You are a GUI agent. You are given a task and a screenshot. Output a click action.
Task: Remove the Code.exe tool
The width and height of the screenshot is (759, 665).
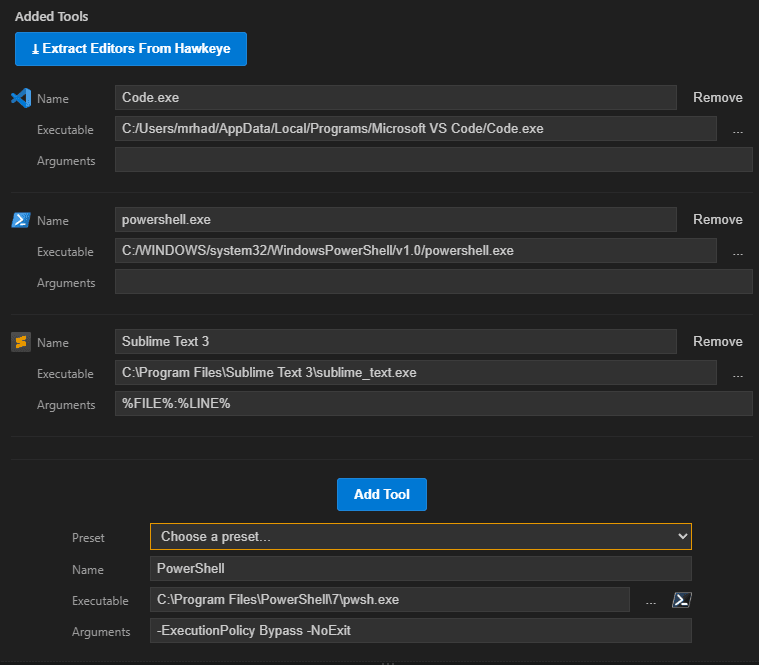717,98
